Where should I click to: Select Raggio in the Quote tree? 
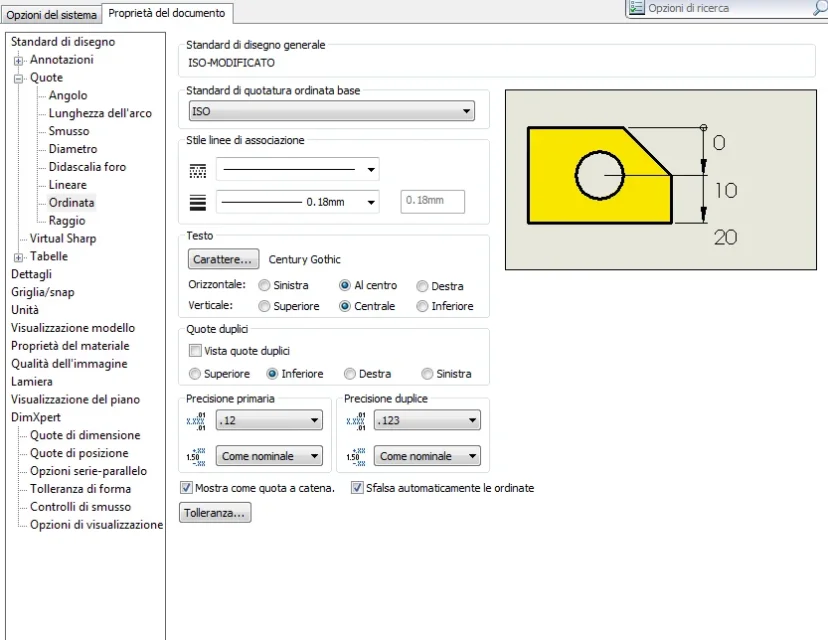point(67,220)
